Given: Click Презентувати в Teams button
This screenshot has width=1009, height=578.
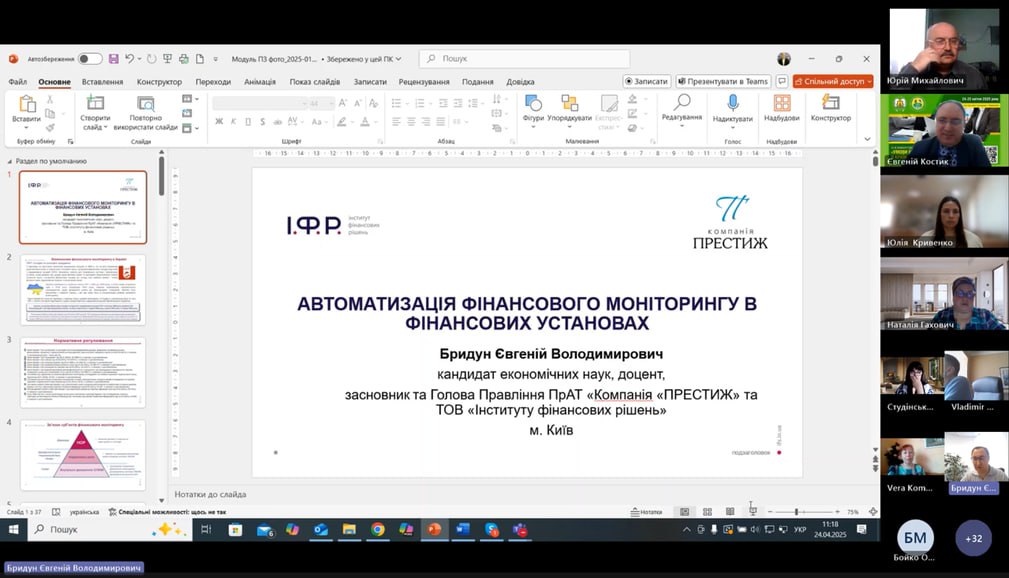Looking at the screenshot, I should coord(723,81).
